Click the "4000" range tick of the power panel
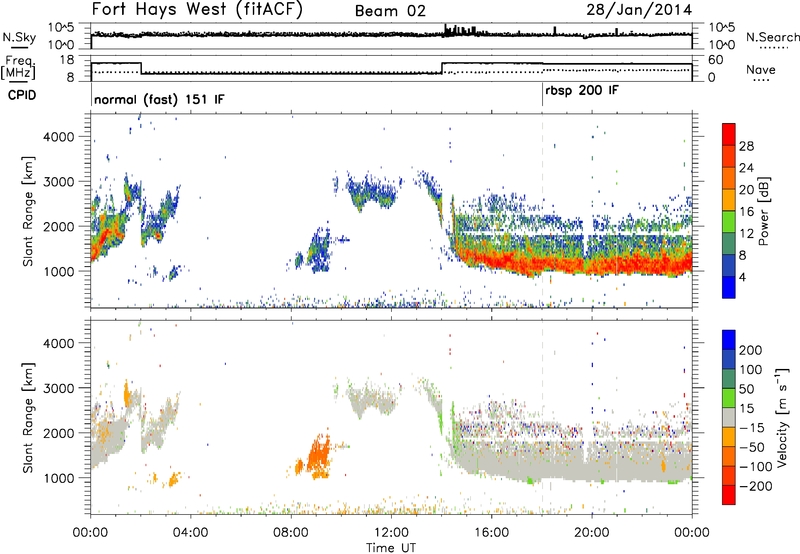 coord(59,137)
